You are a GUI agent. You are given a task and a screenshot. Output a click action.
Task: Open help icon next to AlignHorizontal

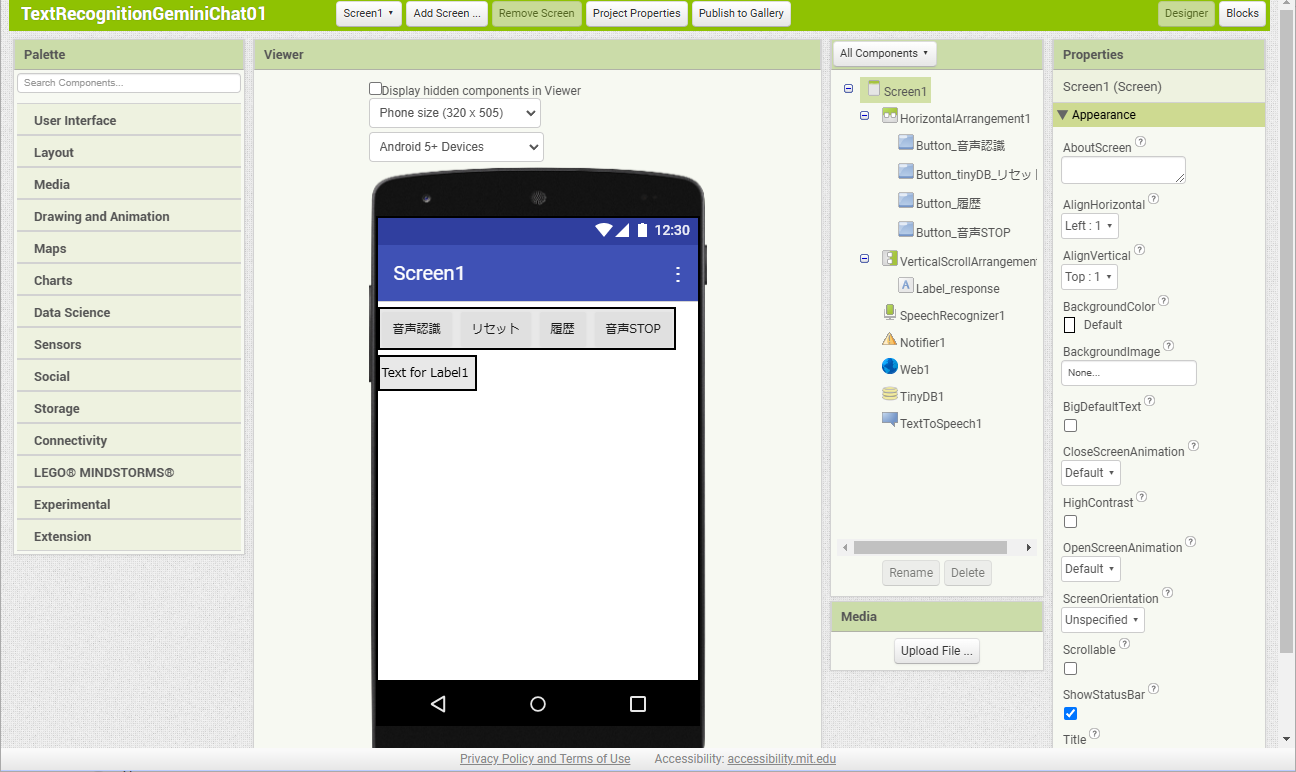tap(1154, 199)
